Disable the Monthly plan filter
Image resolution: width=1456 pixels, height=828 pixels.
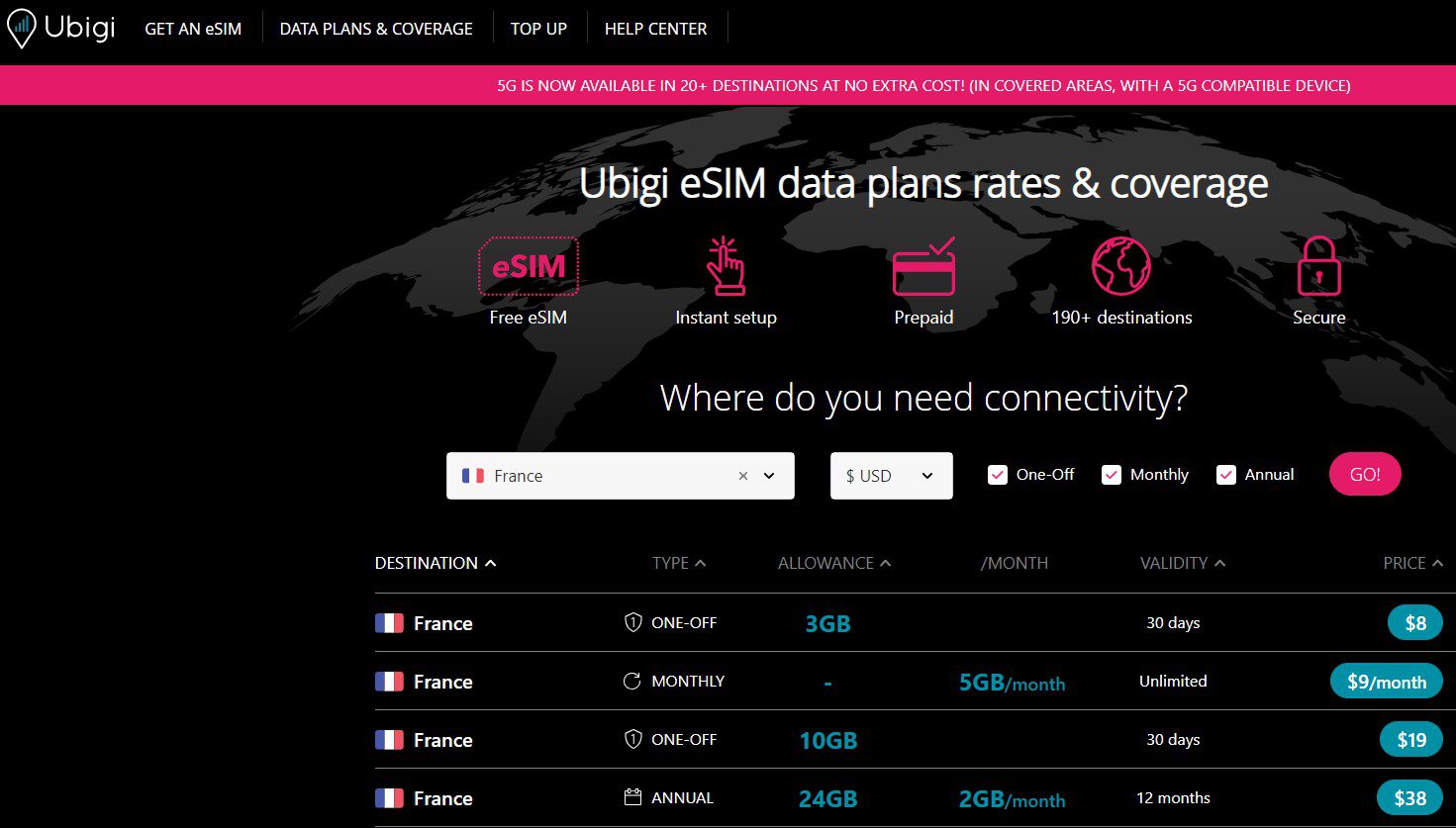point(1111,475)
